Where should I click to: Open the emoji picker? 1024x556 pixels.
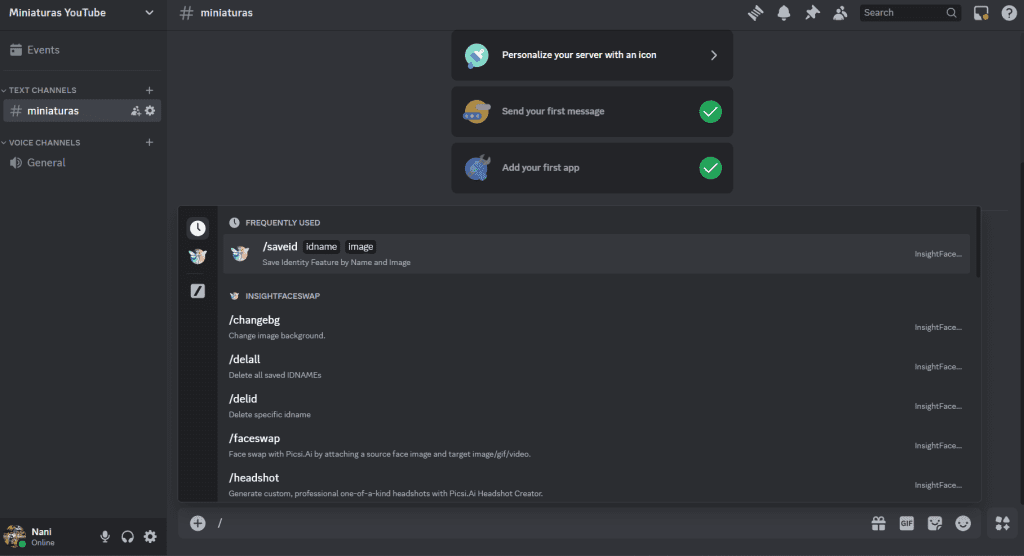tap(963, 523)
